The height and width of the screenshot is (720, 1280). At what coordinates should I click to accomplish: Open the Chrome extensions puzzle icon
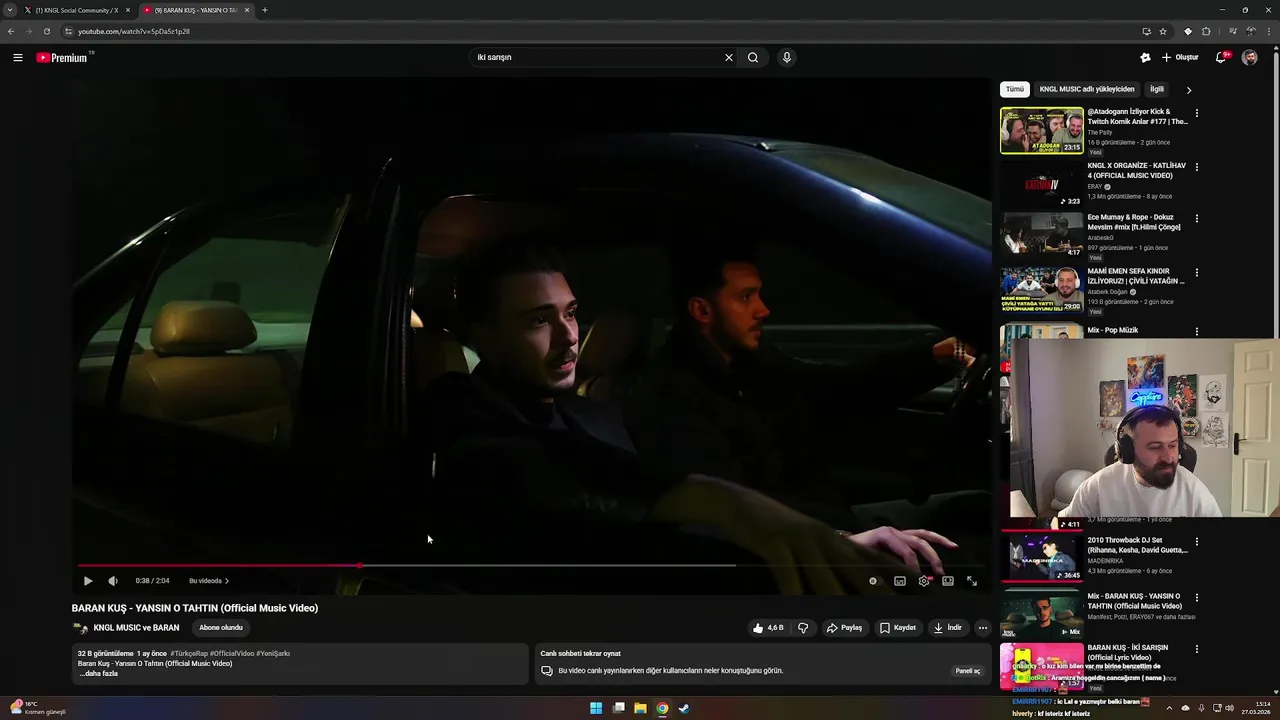(1206, 31)
